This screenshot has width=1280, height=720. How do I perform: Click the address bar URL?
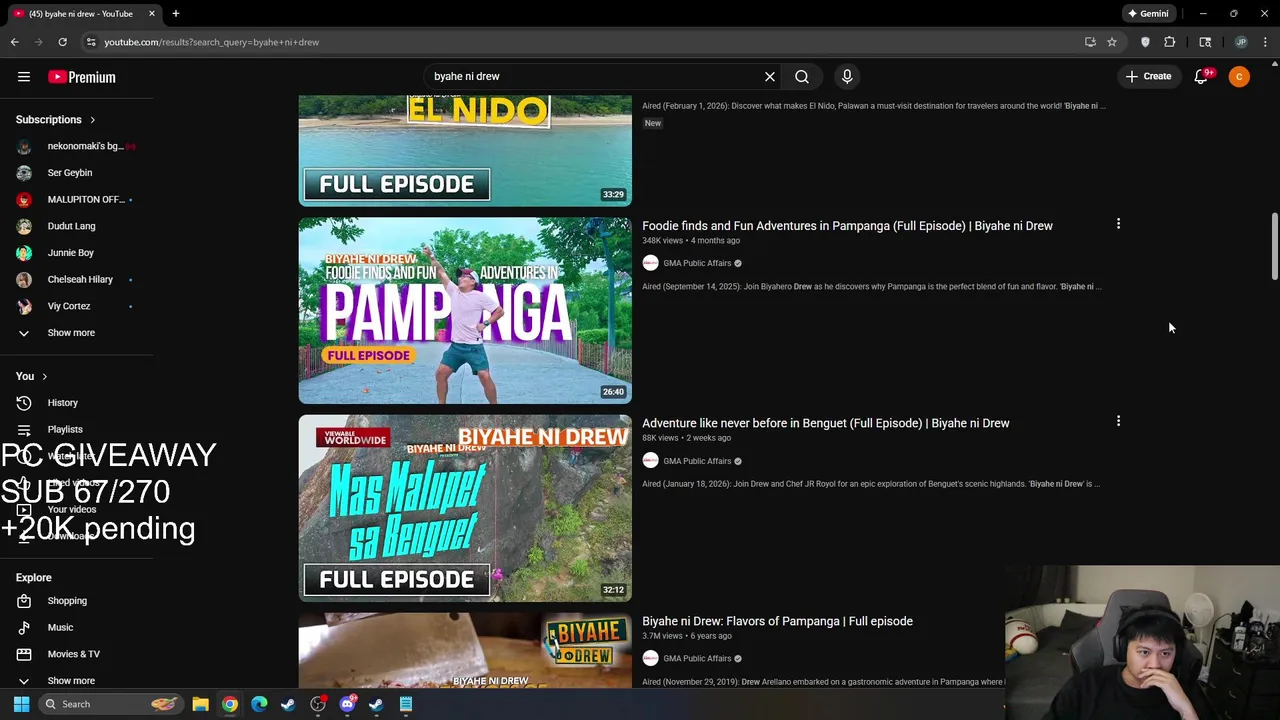coord(212,42)
